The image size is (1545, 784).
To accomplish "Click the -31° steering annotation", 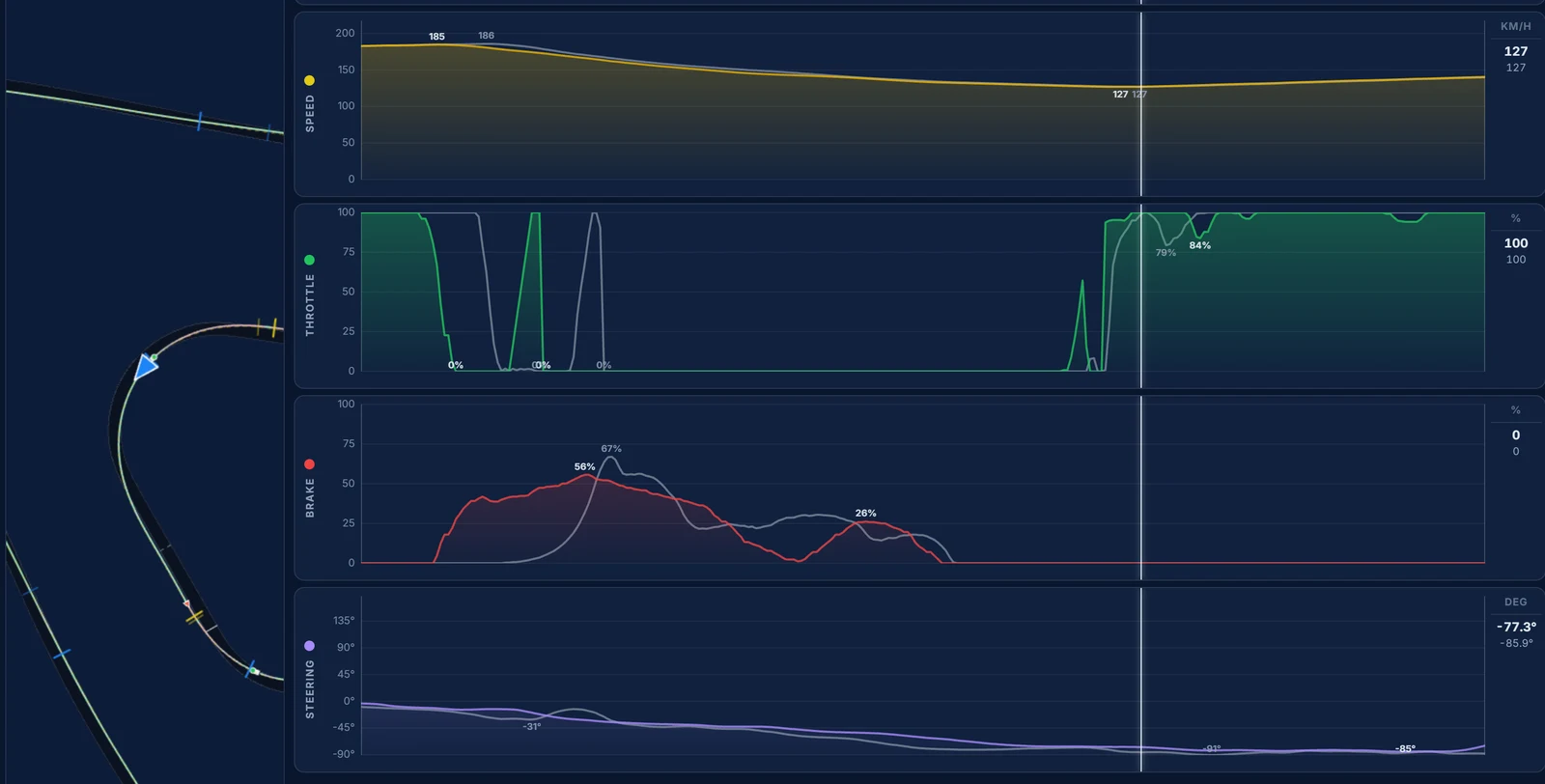I will coord(532,726).
